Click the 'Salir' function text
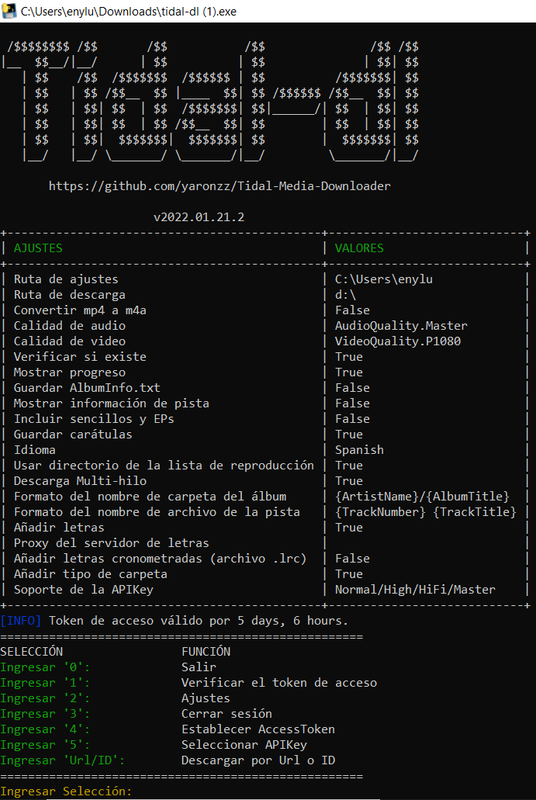 coord(199,667)
